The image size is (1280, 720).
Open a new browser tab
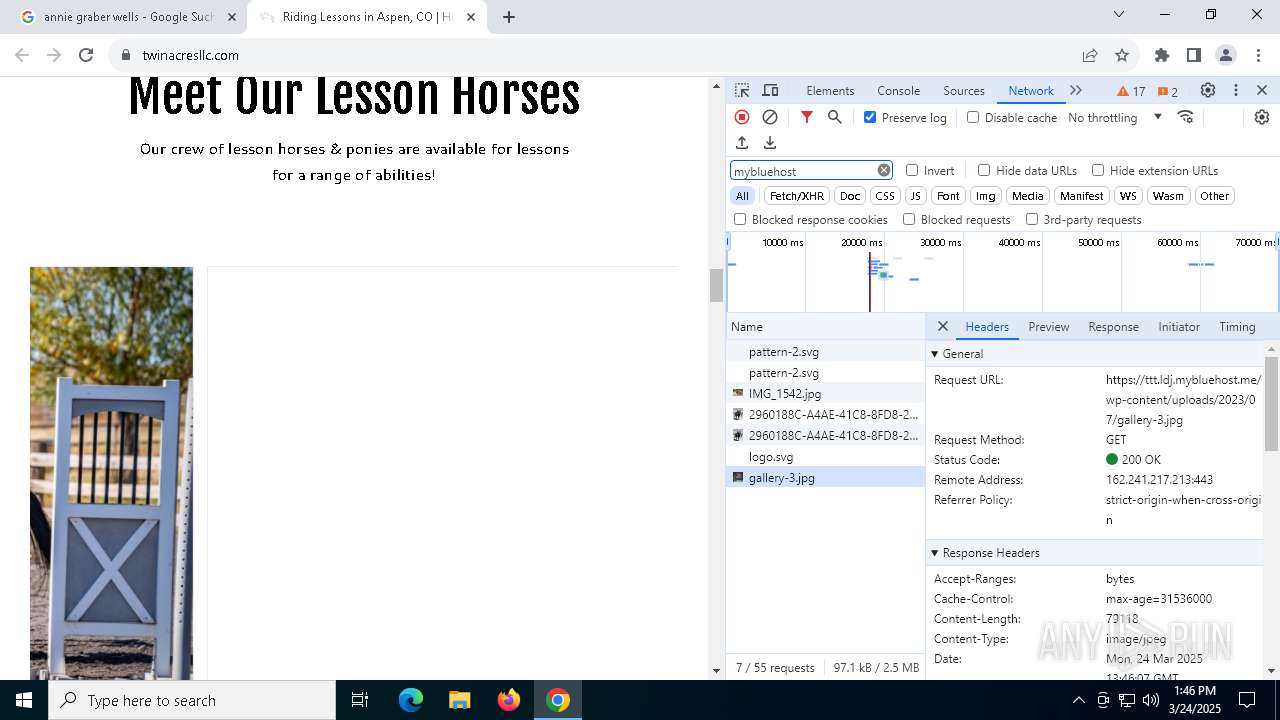click(509, 17)
